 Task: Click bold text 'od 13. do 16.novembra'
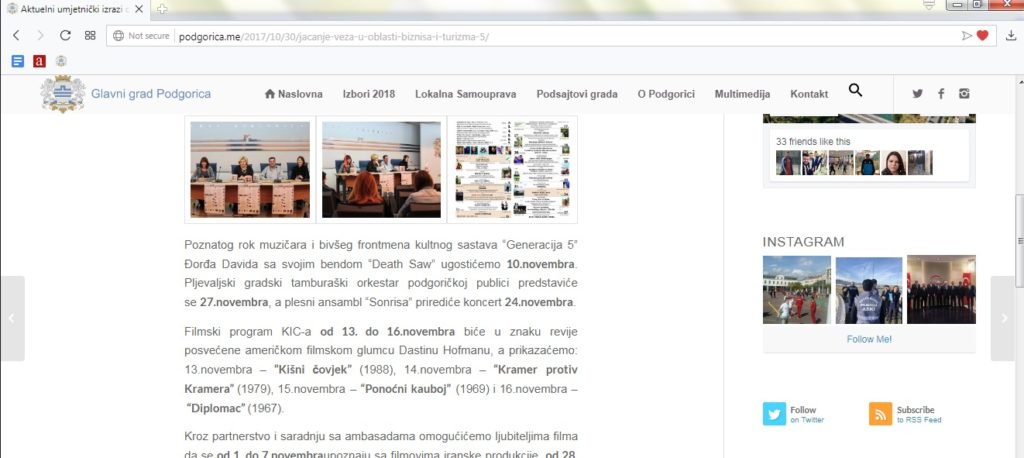tap(388, 331)
